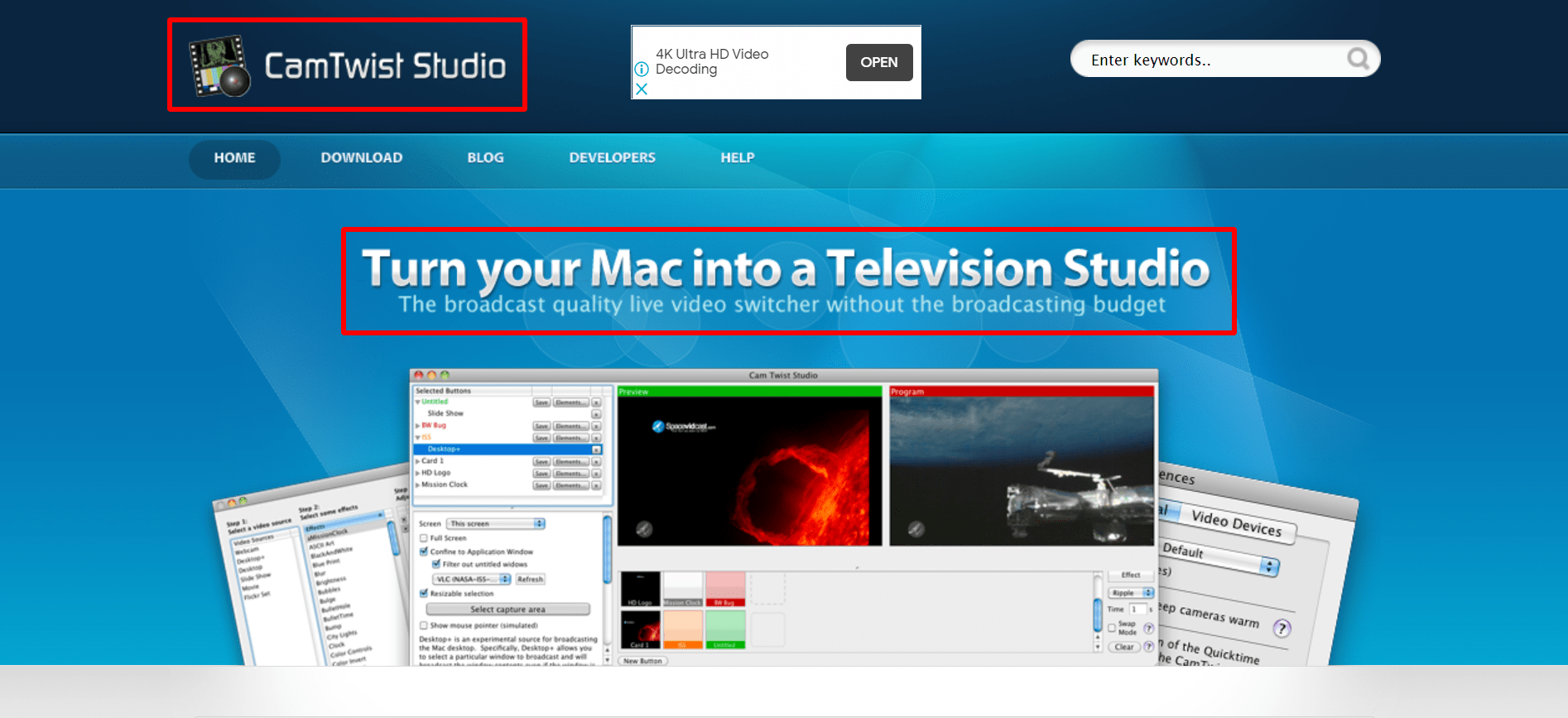Enable the Swap Mode checkbox

pyautogui.click(x=1112, y=628)
